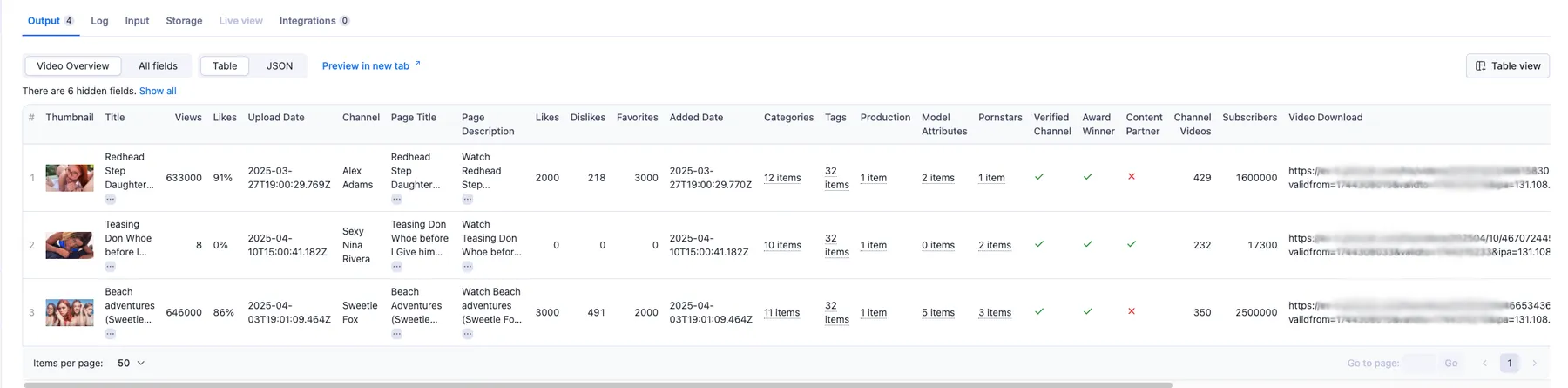This screenshot has width=1568, height=388.
Task: Click the thumbnail image in row 1
Action: pos(70,178)
